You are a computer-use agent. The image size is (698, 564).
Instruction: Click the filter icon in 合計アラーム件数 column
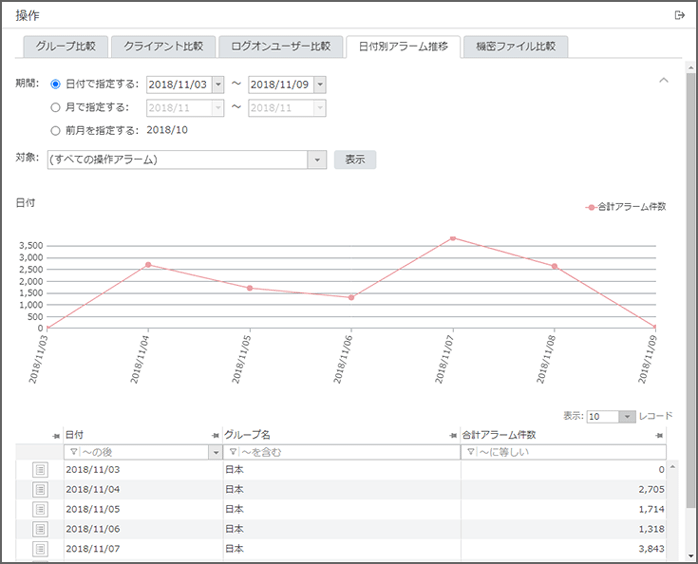pos(470,453)
